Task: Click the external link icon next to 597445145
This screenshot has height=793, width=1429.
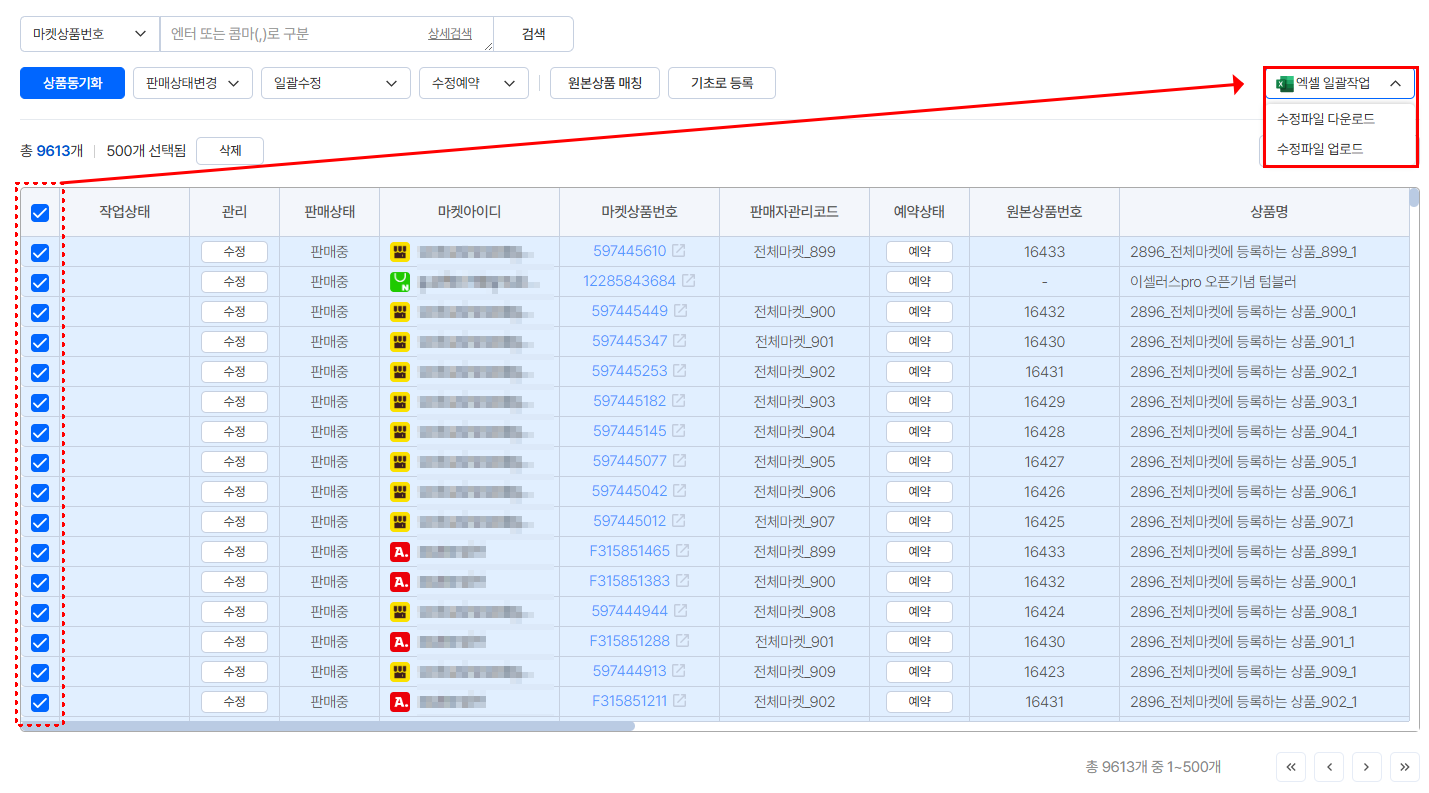Action: (x=678, y=431)
